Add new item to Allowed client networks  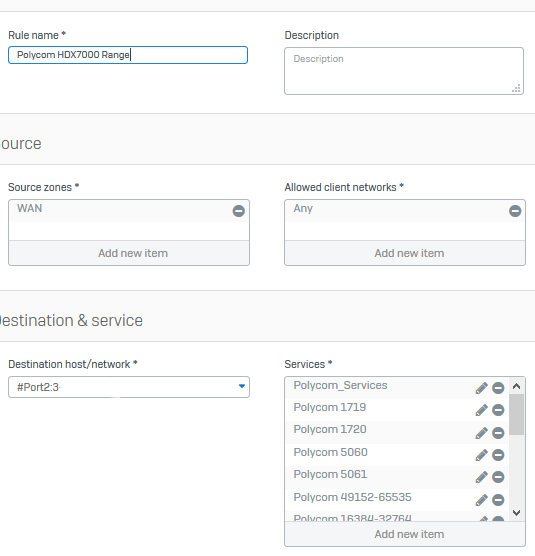(405, 253)
